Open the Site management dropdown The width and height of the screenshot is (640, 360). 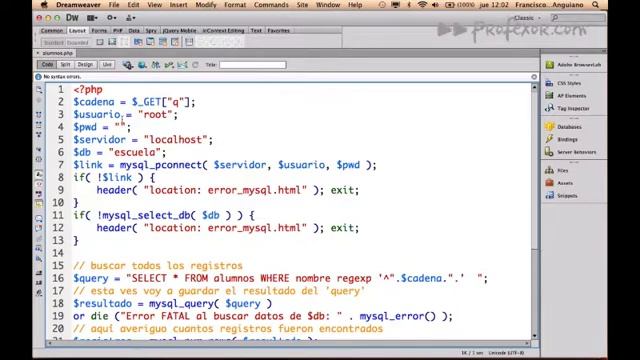click(131, 18)
